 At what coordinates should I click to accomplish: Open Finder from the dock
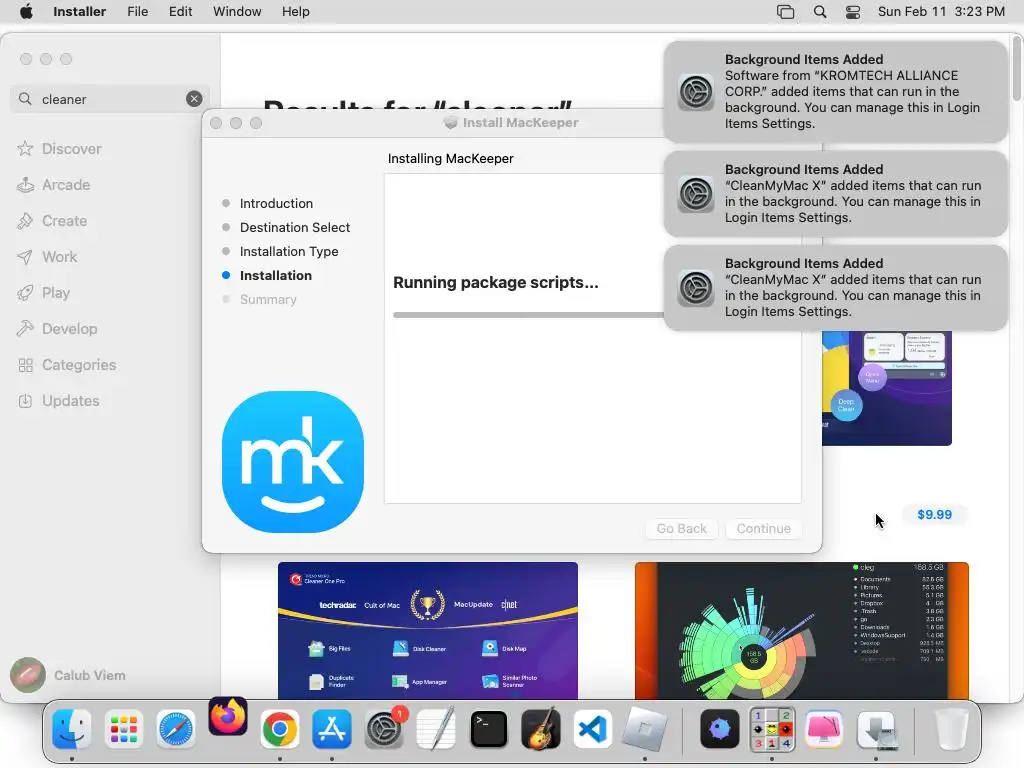click(72, 729)
